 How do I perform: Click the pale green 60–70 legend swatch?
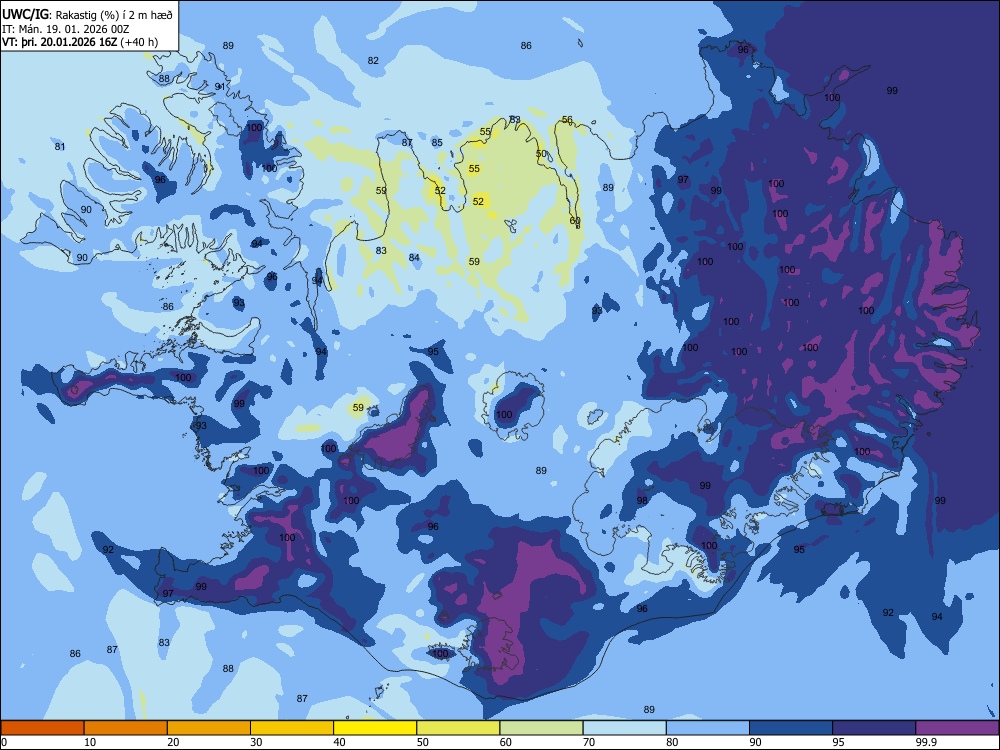pos(541,728)
